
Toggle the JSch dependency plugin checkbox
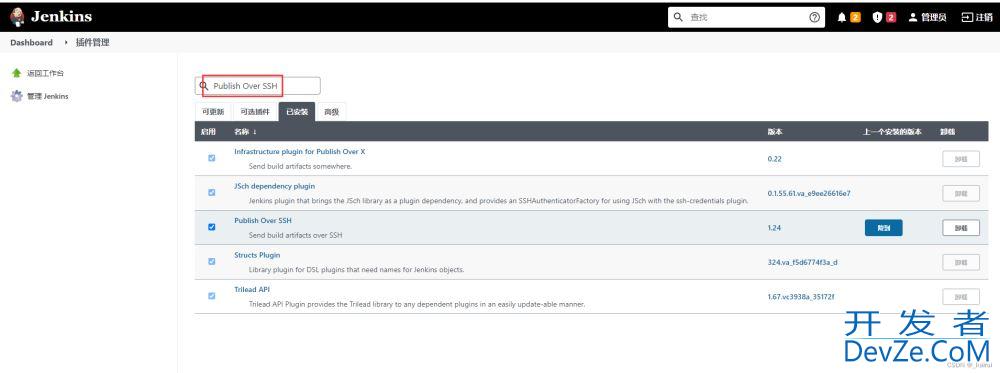click(212, 193)
